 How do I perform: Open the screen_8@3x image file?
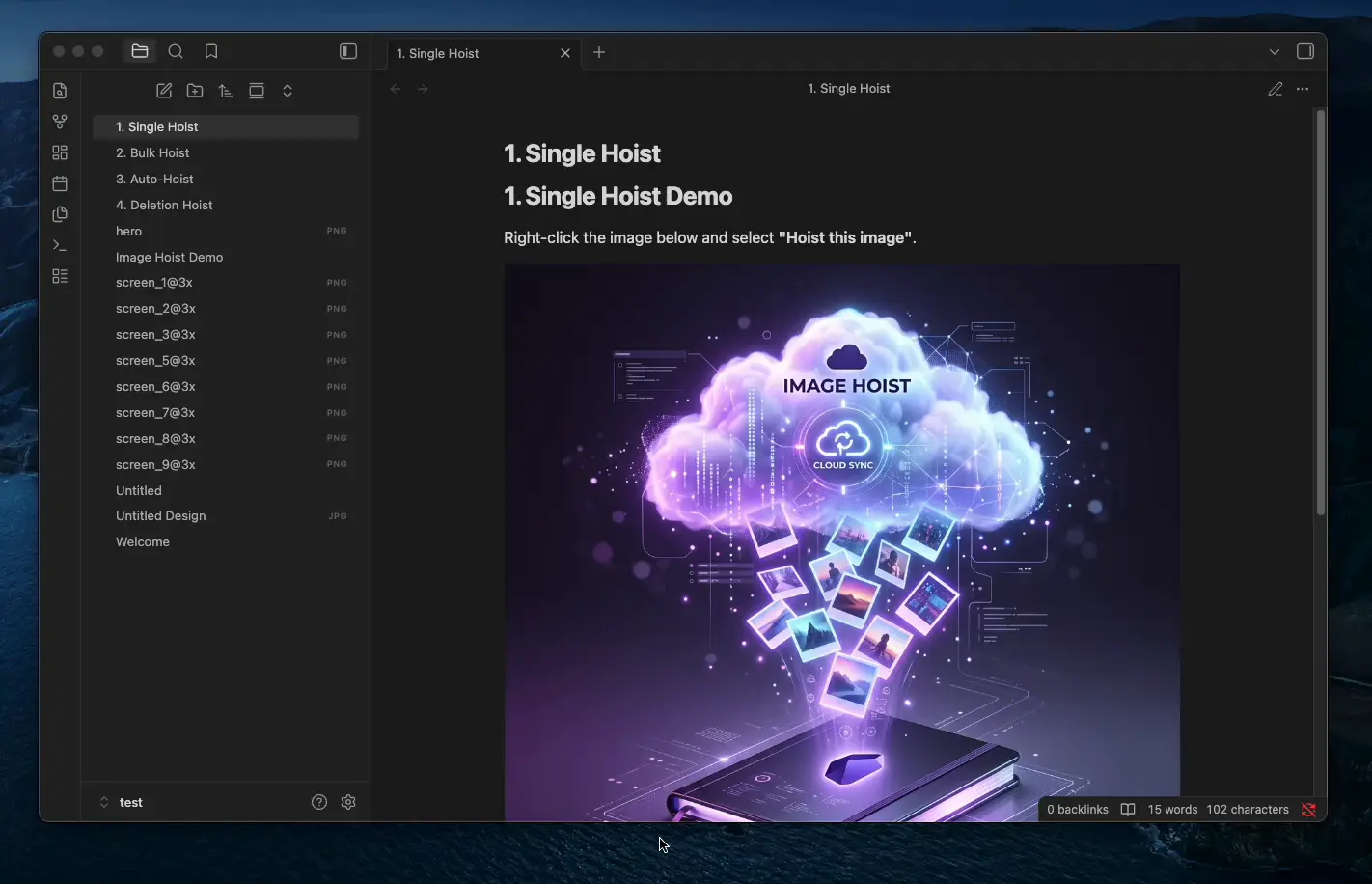click(226, 438)
